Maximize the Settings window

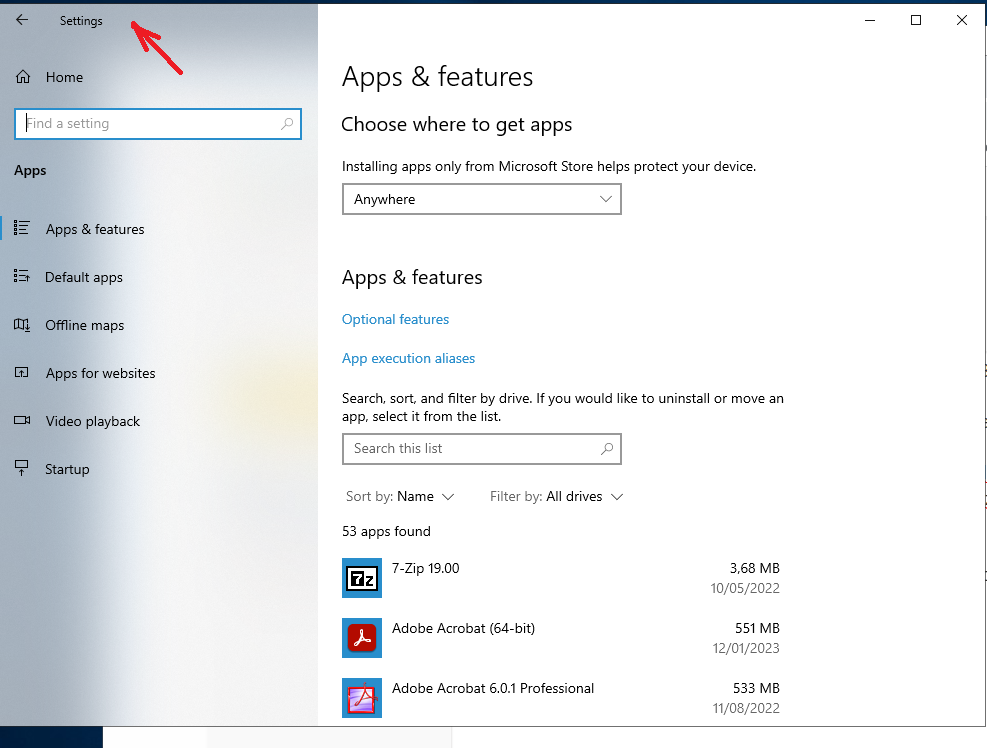point(915,20)
